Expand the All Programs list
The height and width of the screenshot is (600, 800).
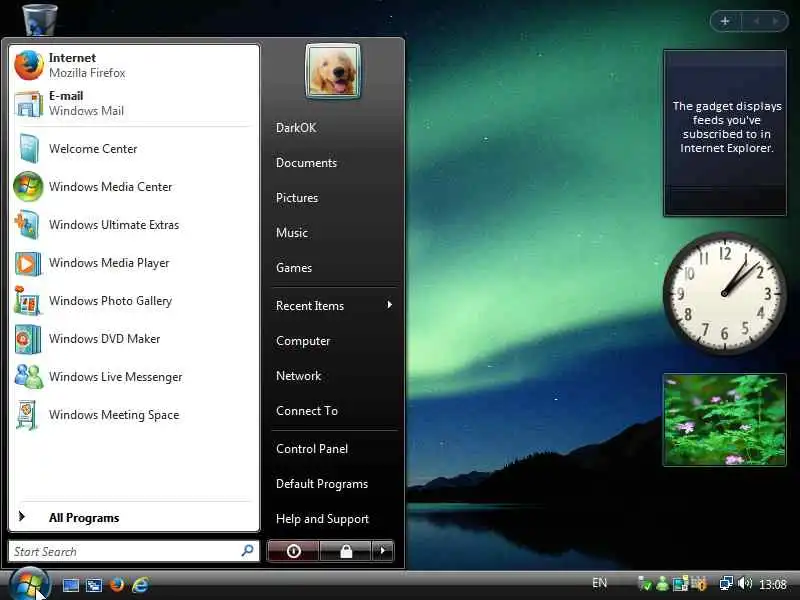[x=134, y=517]
